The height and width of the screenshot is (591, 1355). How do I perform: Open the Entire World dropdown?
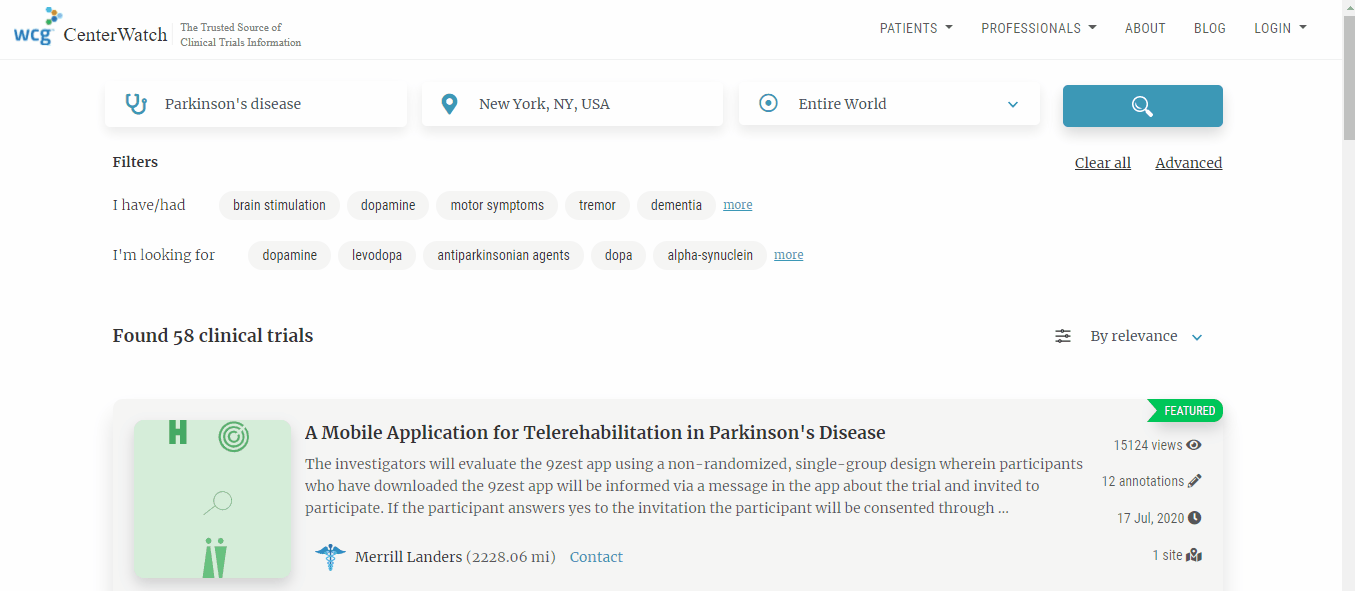point(1012,104)
